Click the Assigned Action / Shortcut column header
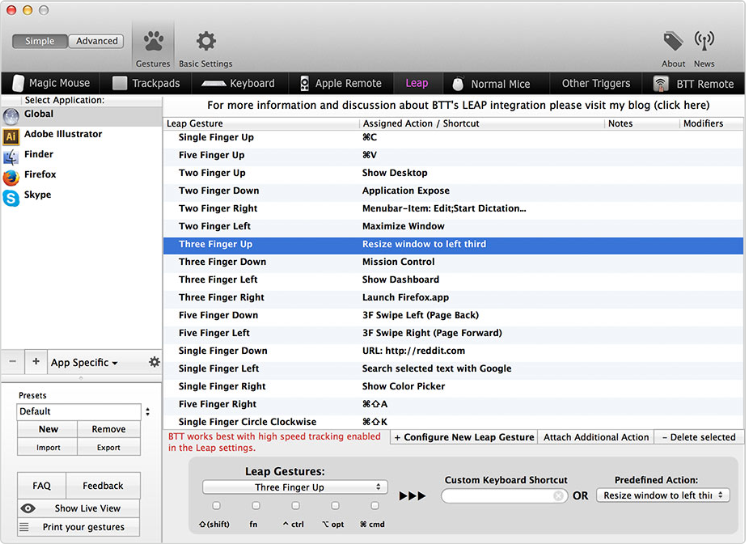 (481, 123)
